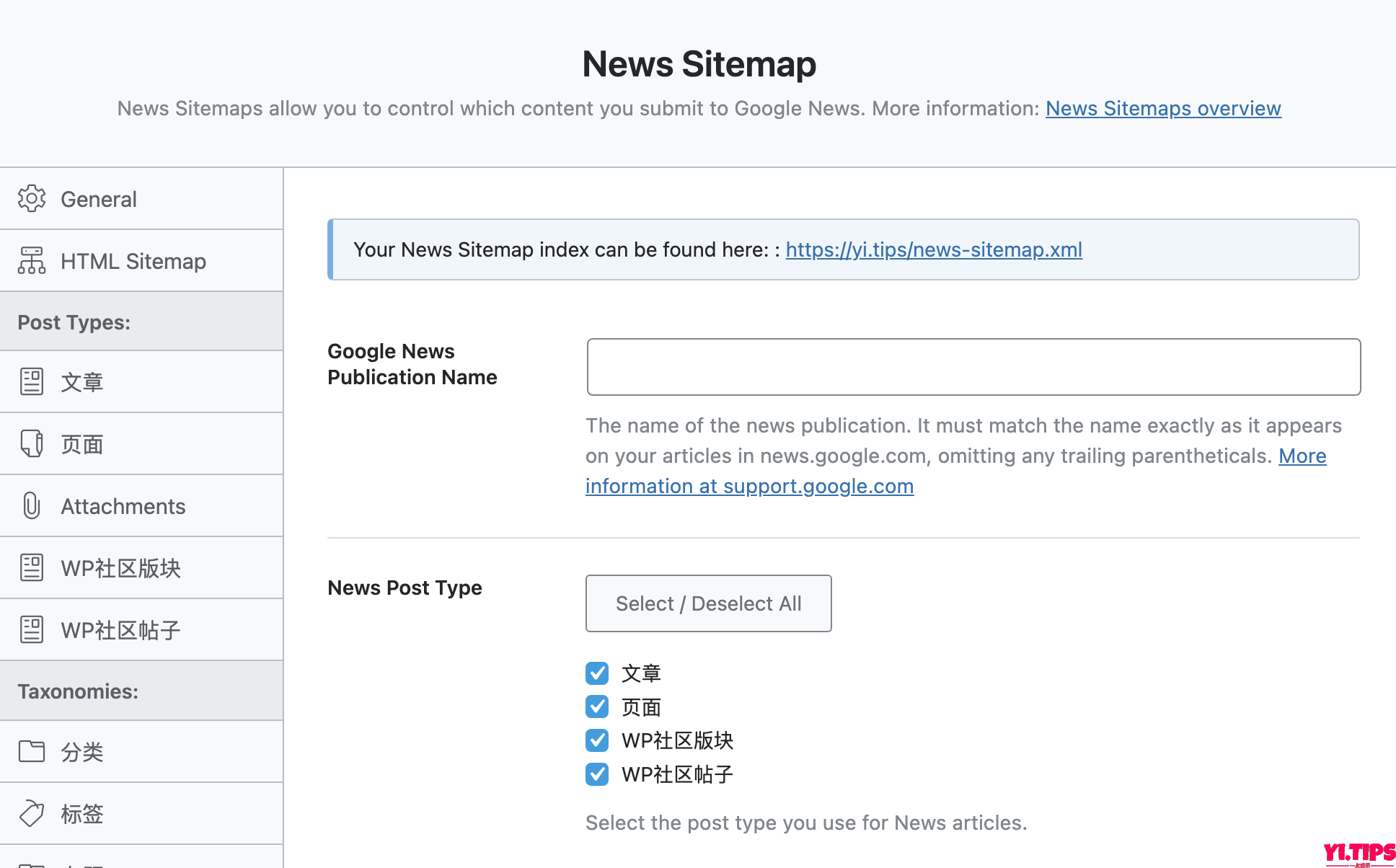
Task: Open the WP社区帖子 tab
Action: coord(141,630)
